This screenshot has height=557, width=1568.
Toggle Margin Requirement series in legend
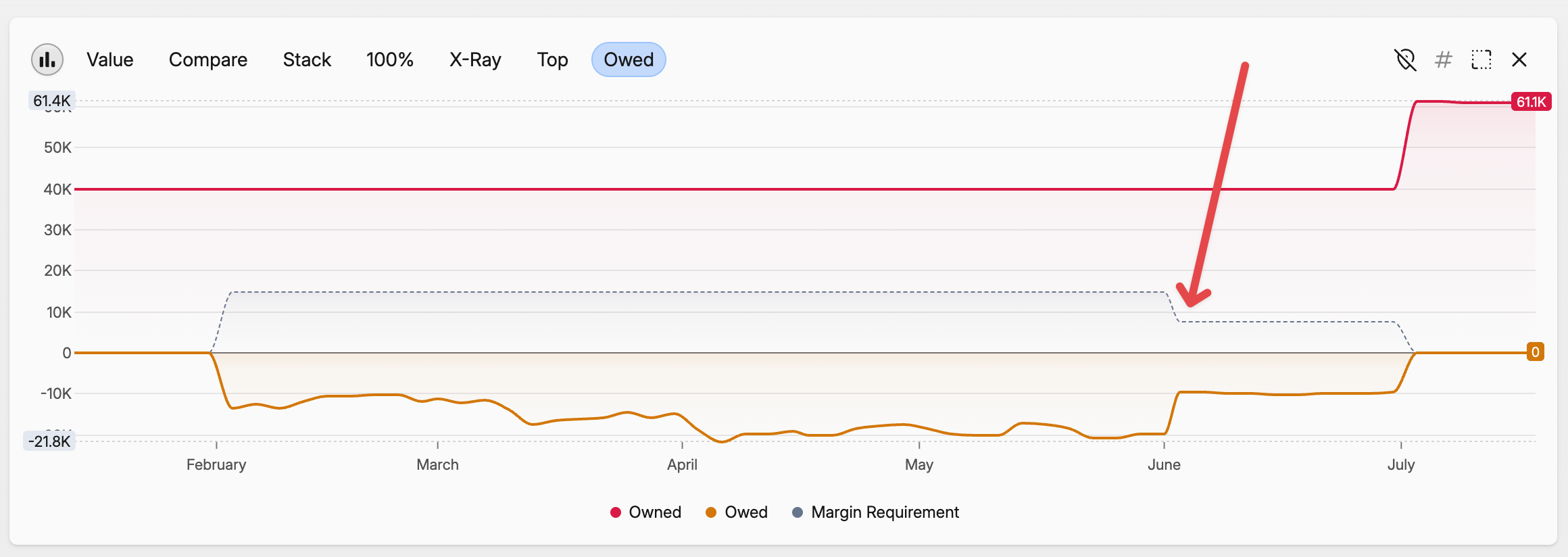(x=875, y=512)
